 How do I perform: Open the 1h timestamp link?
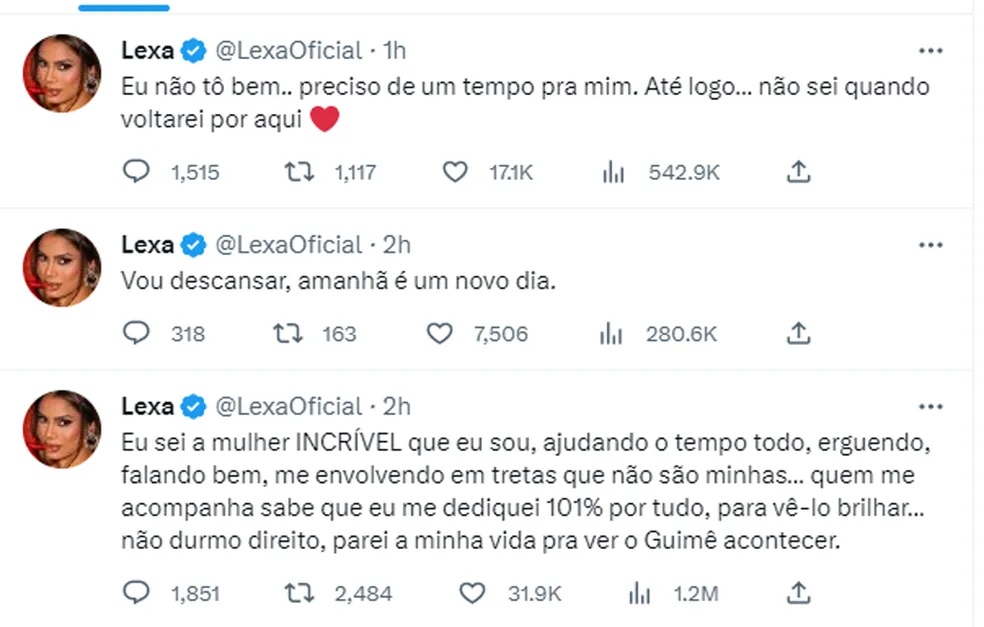coord(394,50)
